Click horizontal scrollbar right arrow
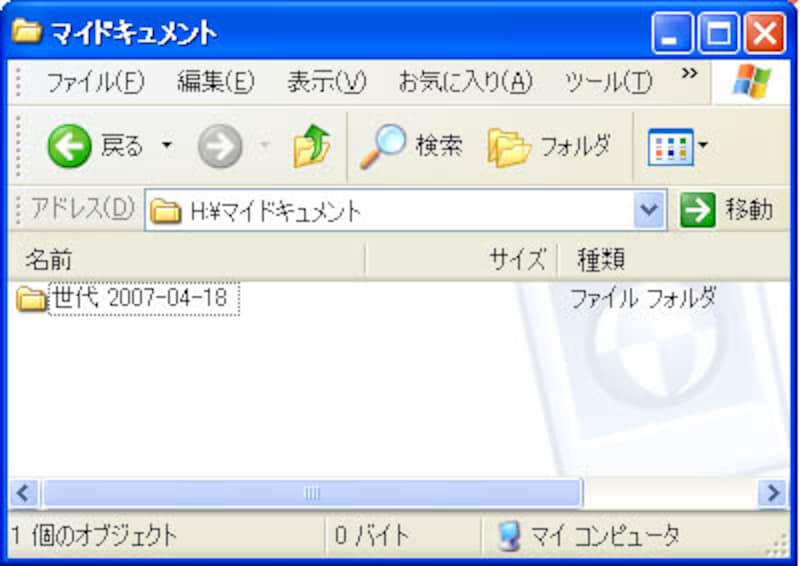This screenshot has height=566, width=800. [x=772, y=494]
